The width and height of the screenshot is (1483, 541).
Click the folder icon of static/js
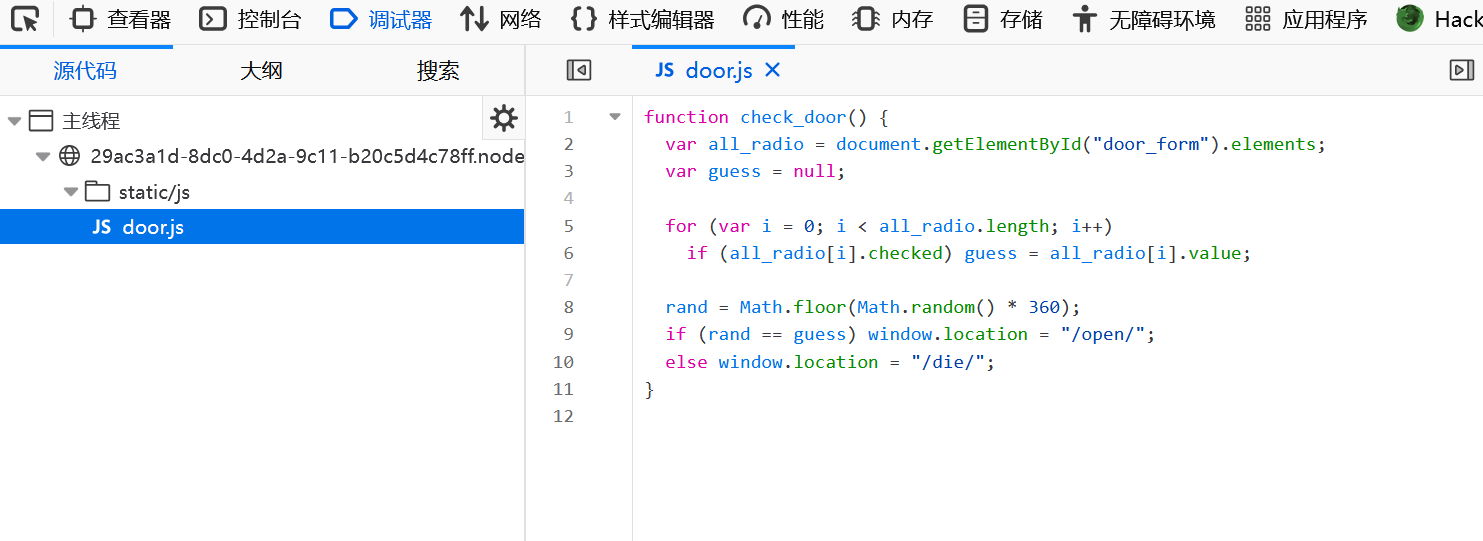(97, 191)
